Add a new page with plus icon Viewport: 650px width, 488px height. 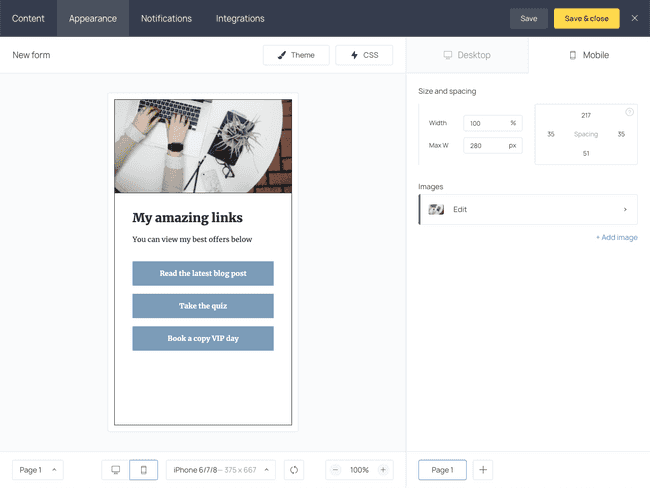click(x=483, y=470)
